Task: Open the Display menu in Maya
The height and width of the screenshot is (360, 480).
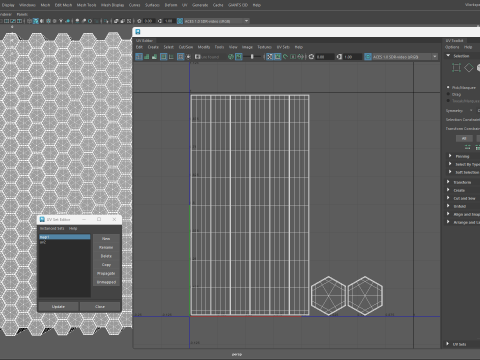Action: click(x=8, y=5)
